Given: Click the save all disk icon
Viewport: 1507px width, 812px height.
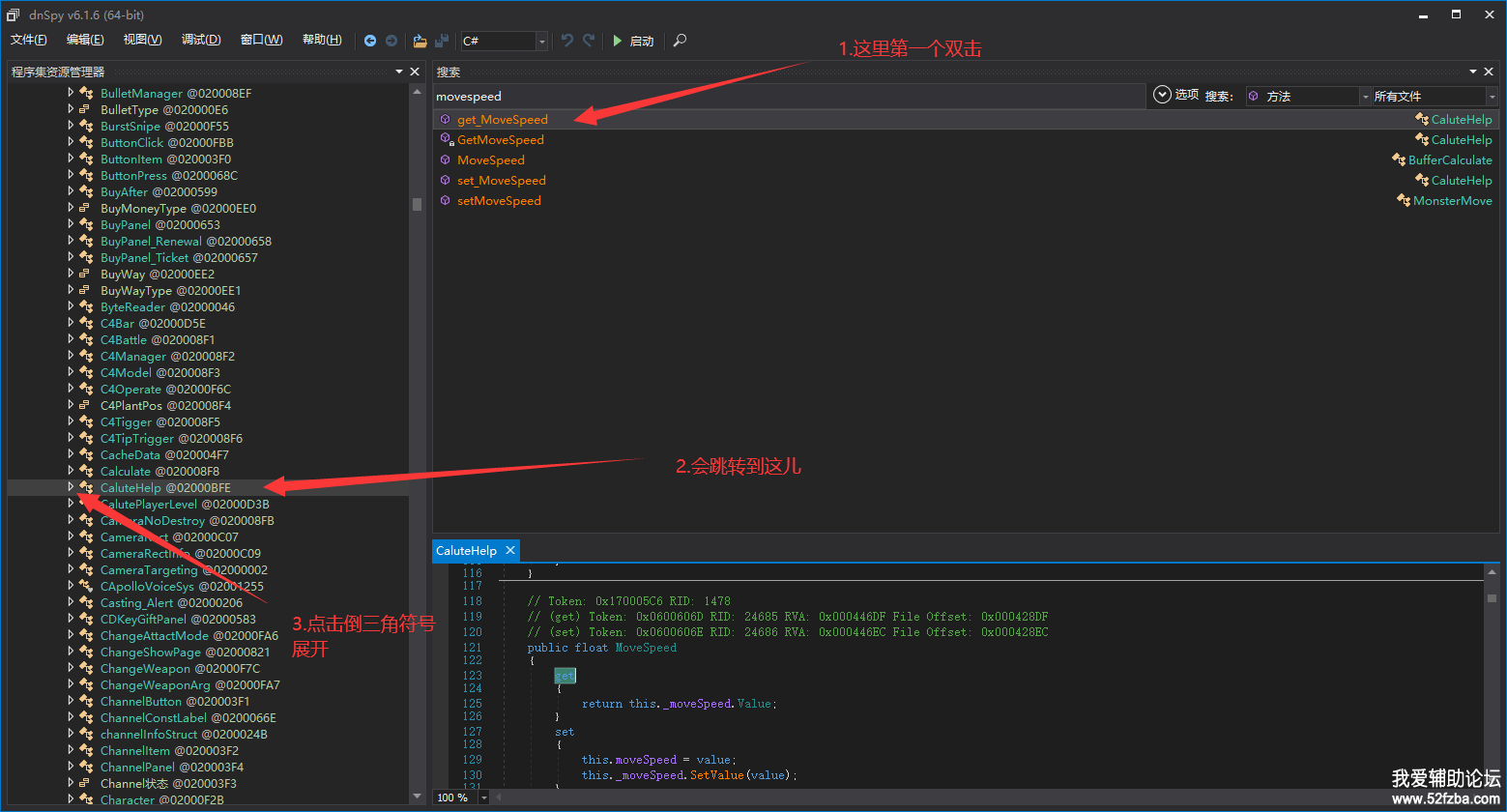Looking at the screenshot, I should click(442, 41).
